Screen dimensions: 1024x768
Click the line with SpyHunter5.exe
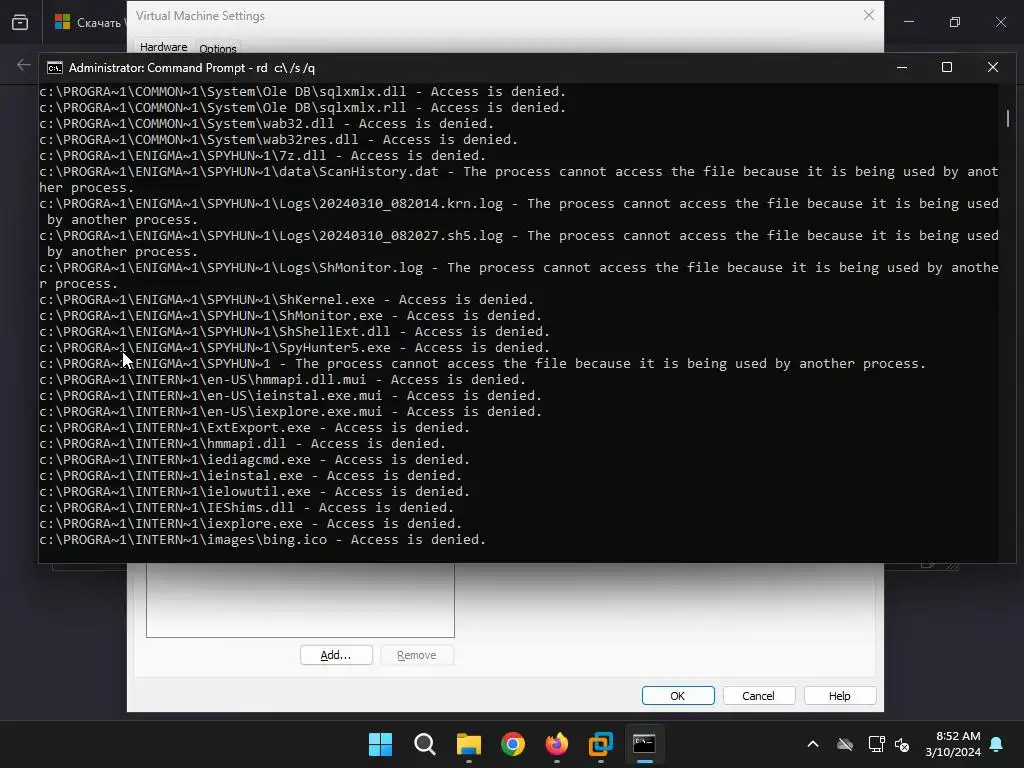point(295,347)
